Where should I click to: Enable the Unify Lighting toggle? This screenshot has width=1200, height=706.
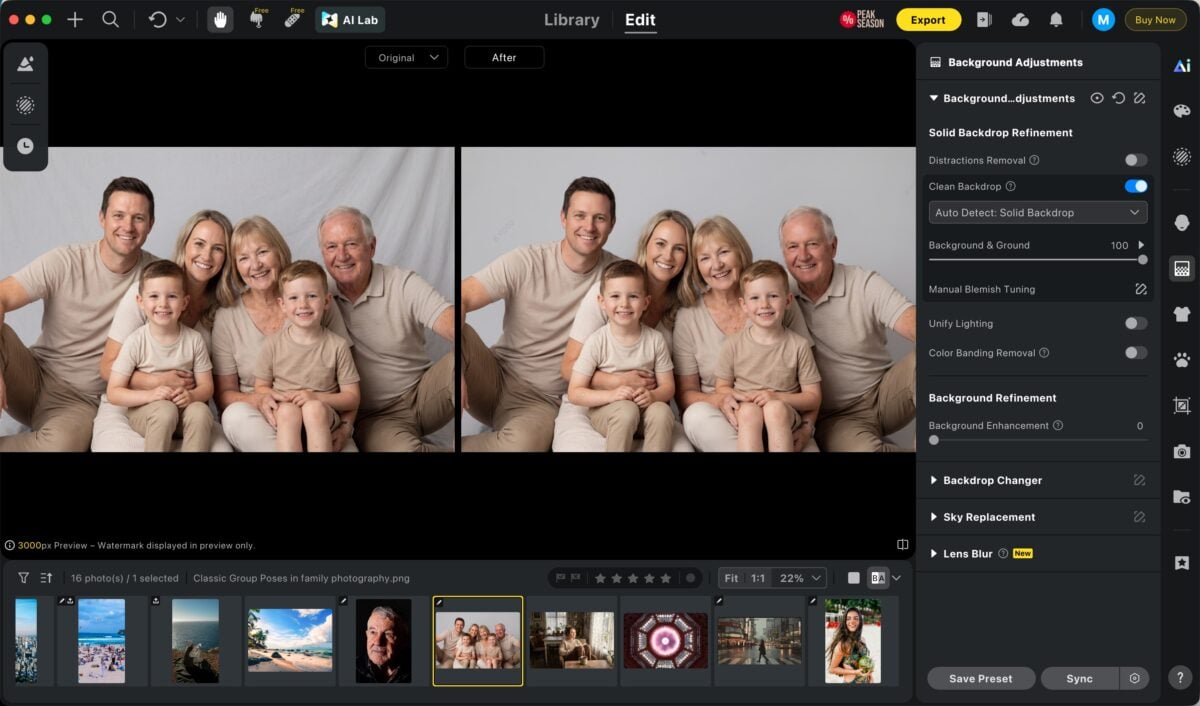pyautogui.click(x=1136, y=323)
